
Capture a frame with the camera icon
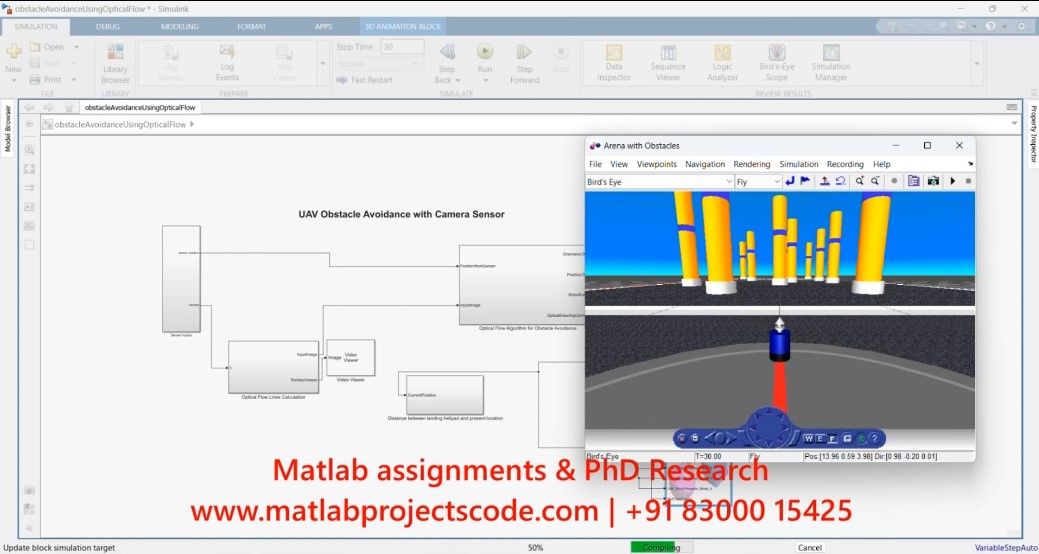click(933, 181)
